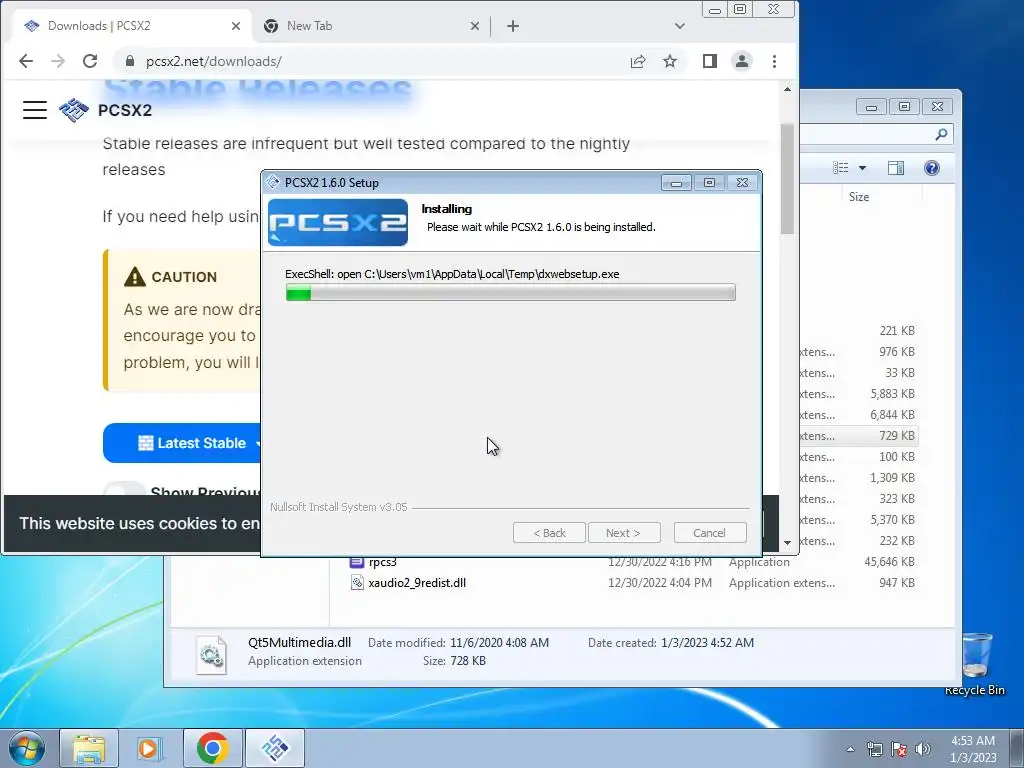This screenshot has height=768, width=1024.
Task: Toggle the Explorer preview pane icon
Action: point(896,168)
